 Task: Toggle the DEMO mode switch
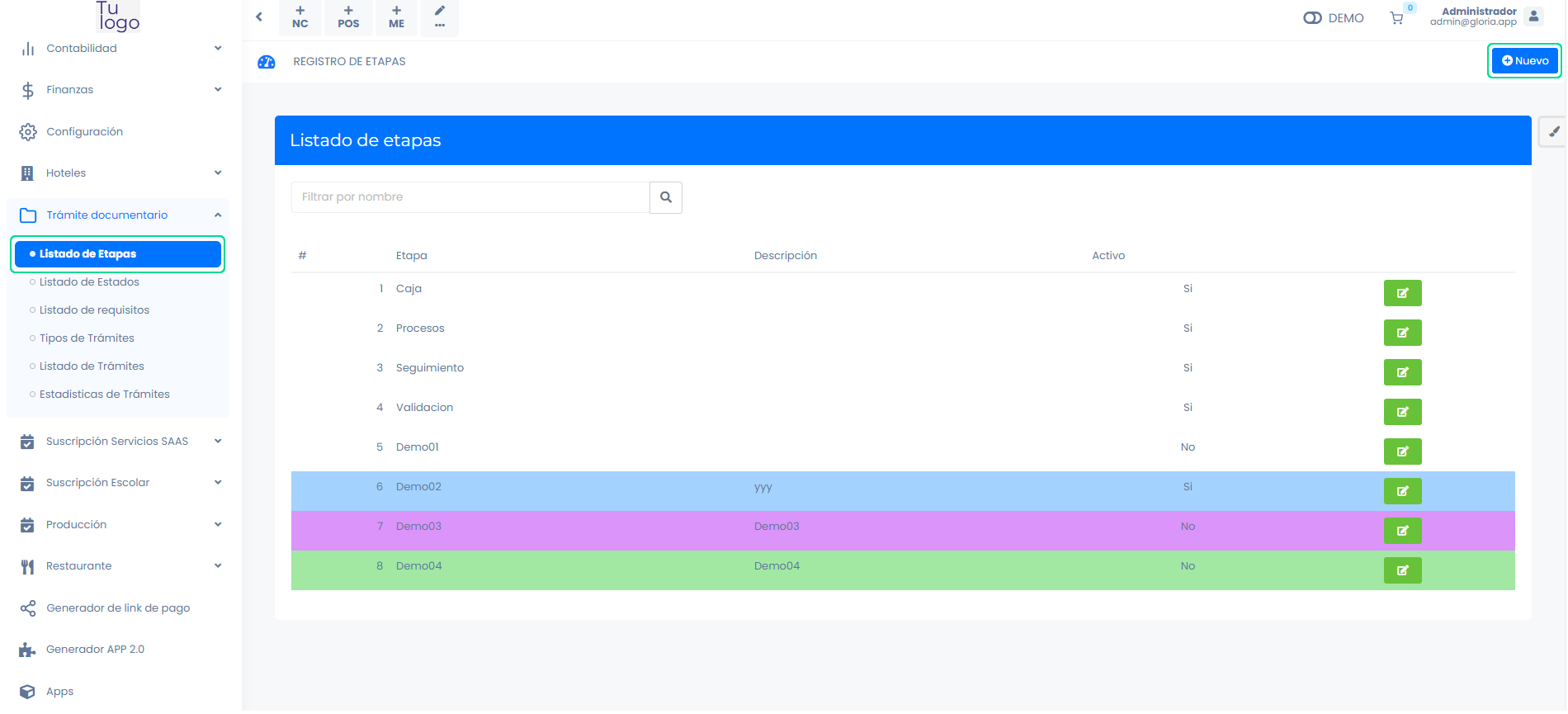(1312, 18)
